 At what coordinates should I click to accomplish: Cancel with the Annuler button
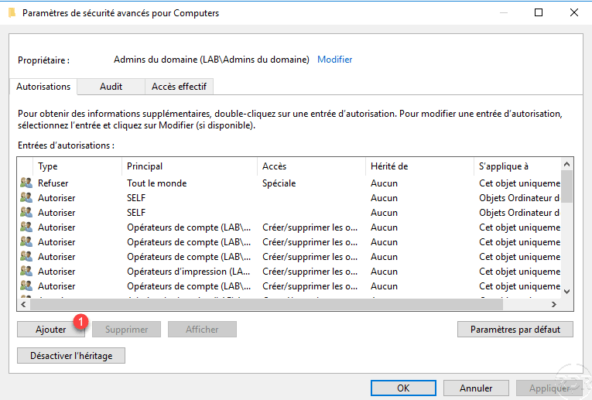click(476, 388)
